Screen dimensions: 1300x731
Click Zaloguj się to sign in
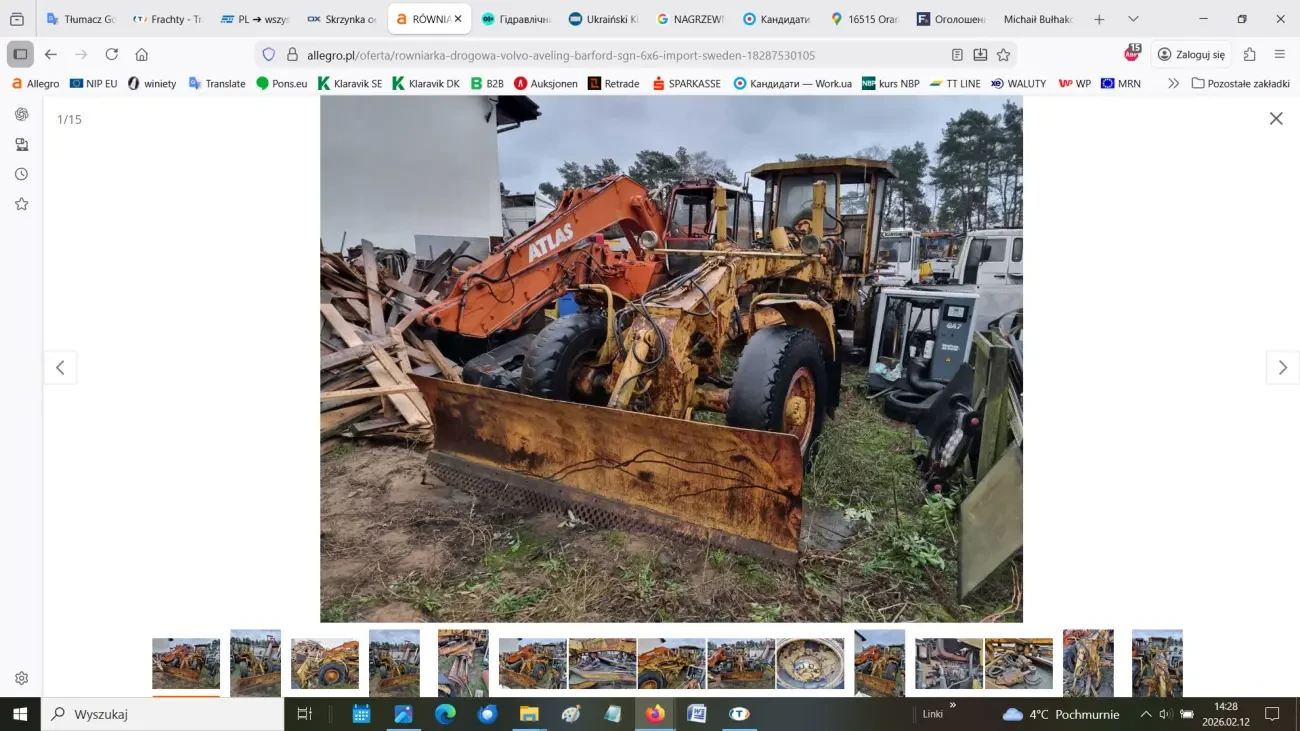pyautogui.click(x=1191, y=54)
